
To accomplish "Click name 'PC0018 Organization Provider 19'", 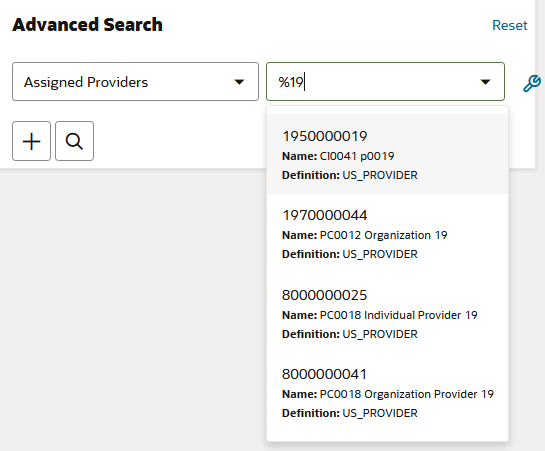I will (x=407, y=394).
